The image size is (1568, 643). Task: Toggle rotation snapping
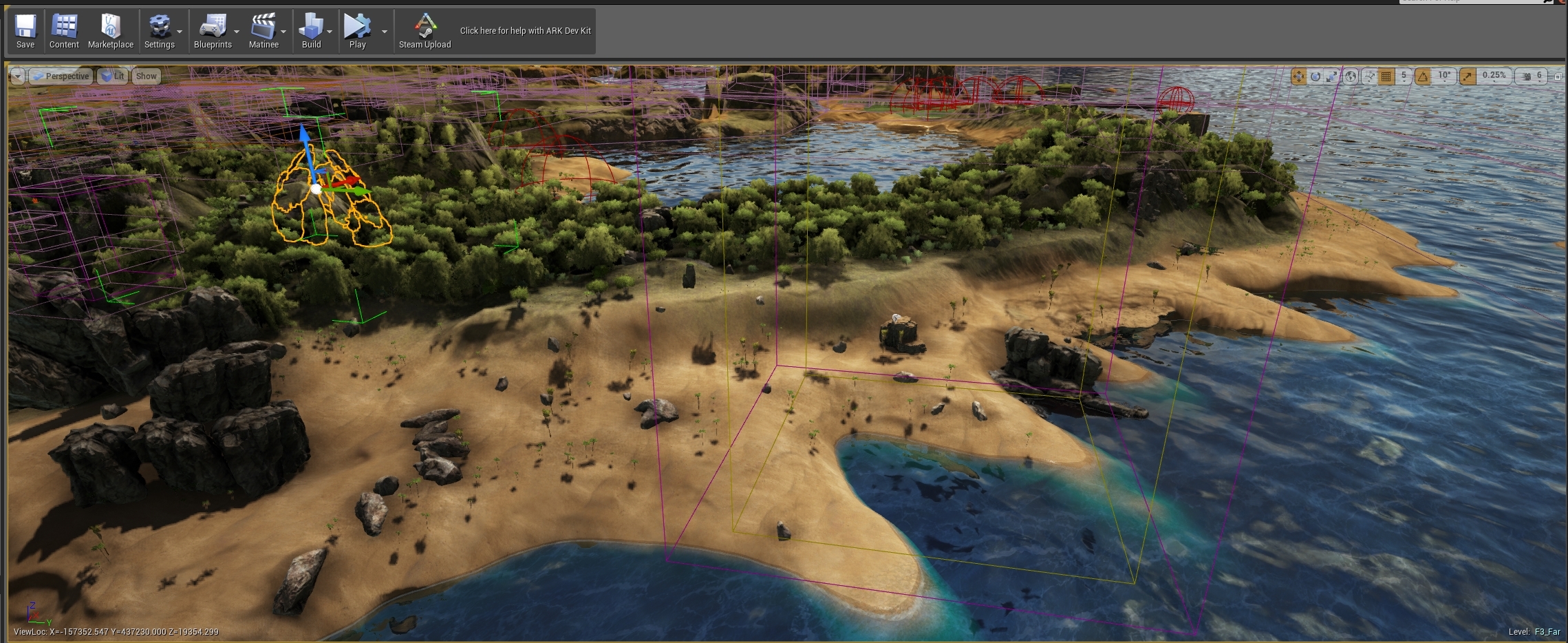[x=1423, y=76]
